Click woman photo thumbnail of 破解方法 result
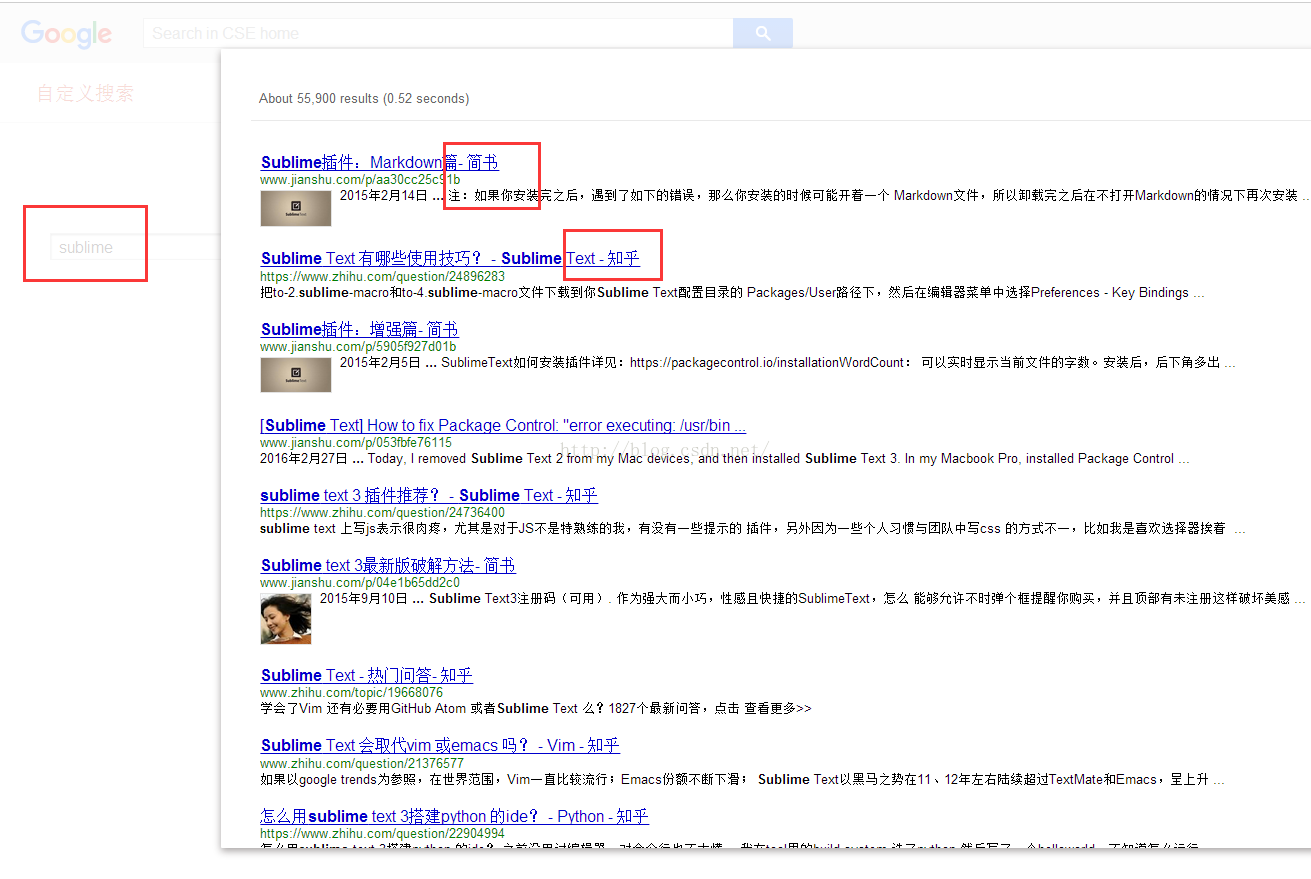Viewport: 1311px width, 879px height. [x=286, y=619]
